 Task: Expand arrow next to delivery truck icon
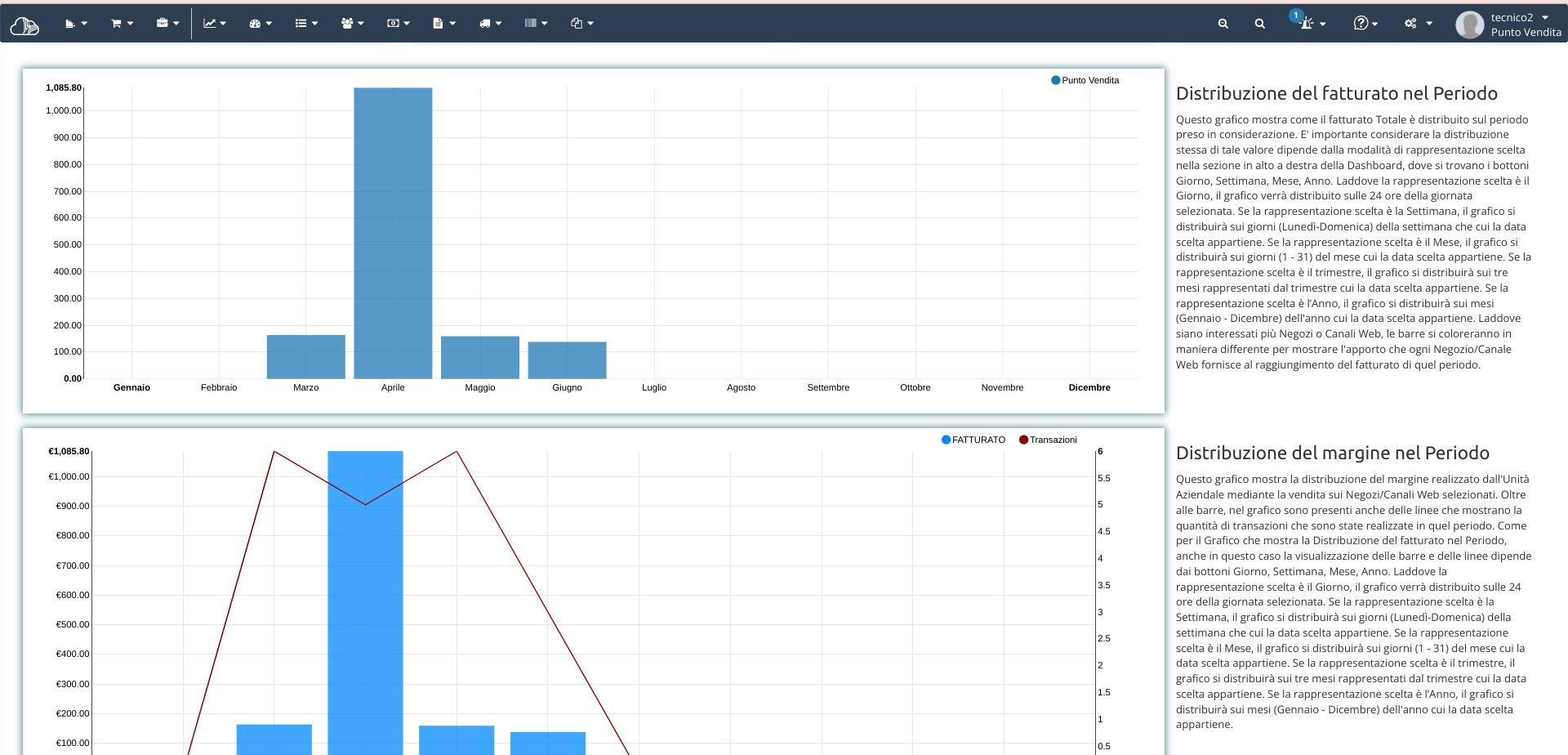[x=498, y=24]
